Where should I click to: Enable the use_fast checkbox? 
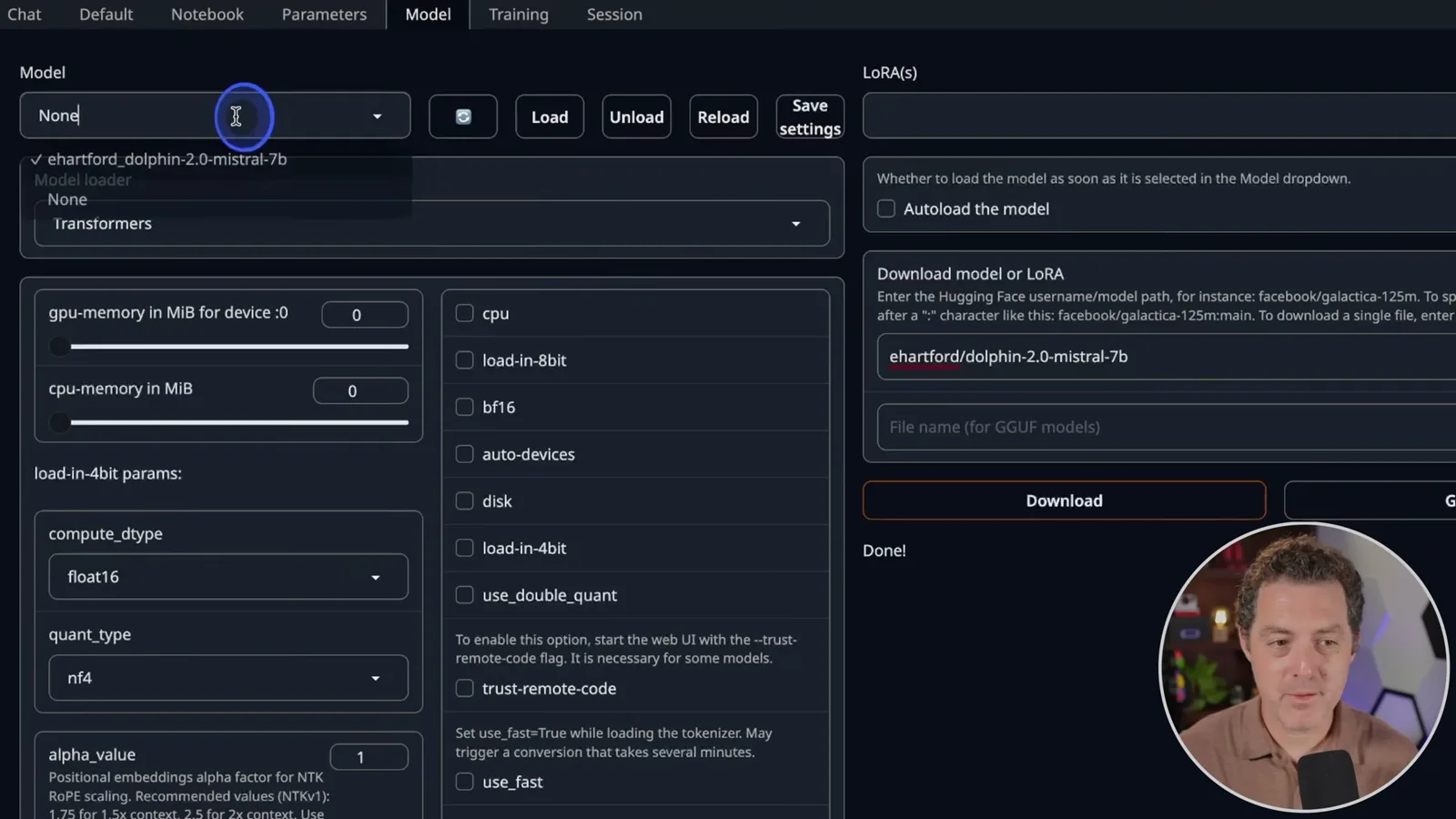click(x=464, y=782)
